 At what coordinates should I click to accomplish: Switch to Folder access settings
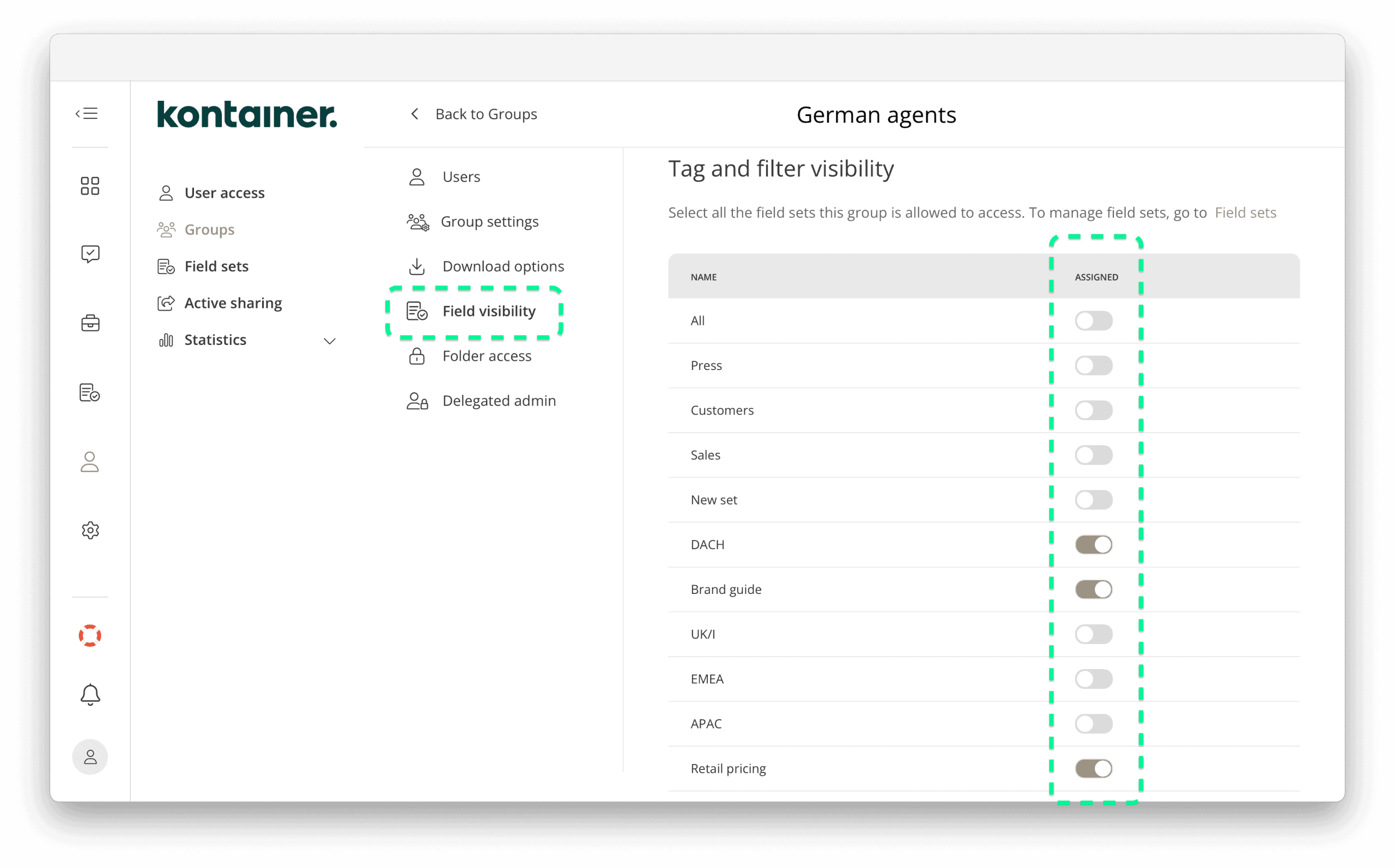pyautogui.click(x=486, y=356)
